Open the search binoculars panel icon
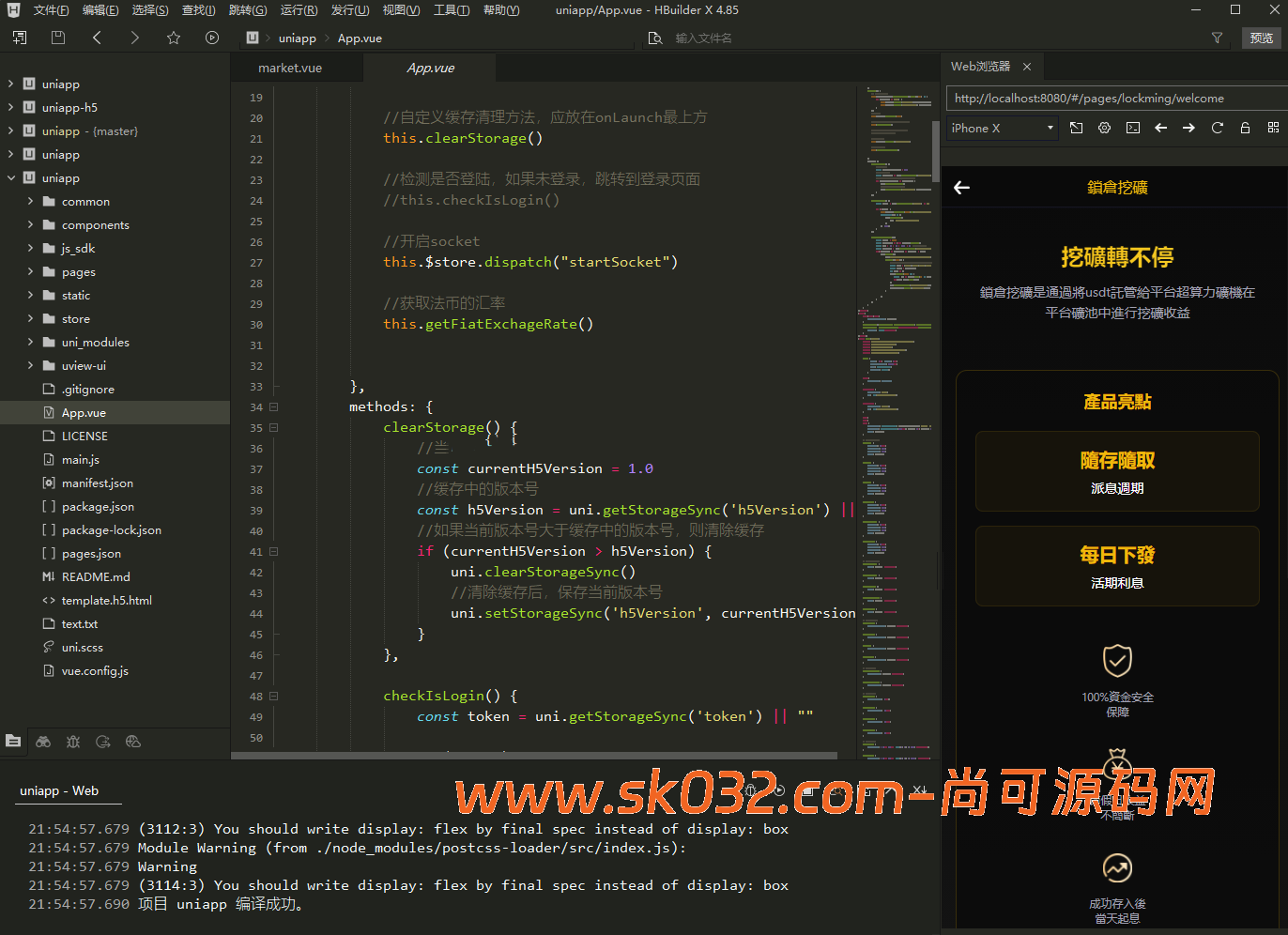This screenshot has width=1288, height=935. (43, 742)
